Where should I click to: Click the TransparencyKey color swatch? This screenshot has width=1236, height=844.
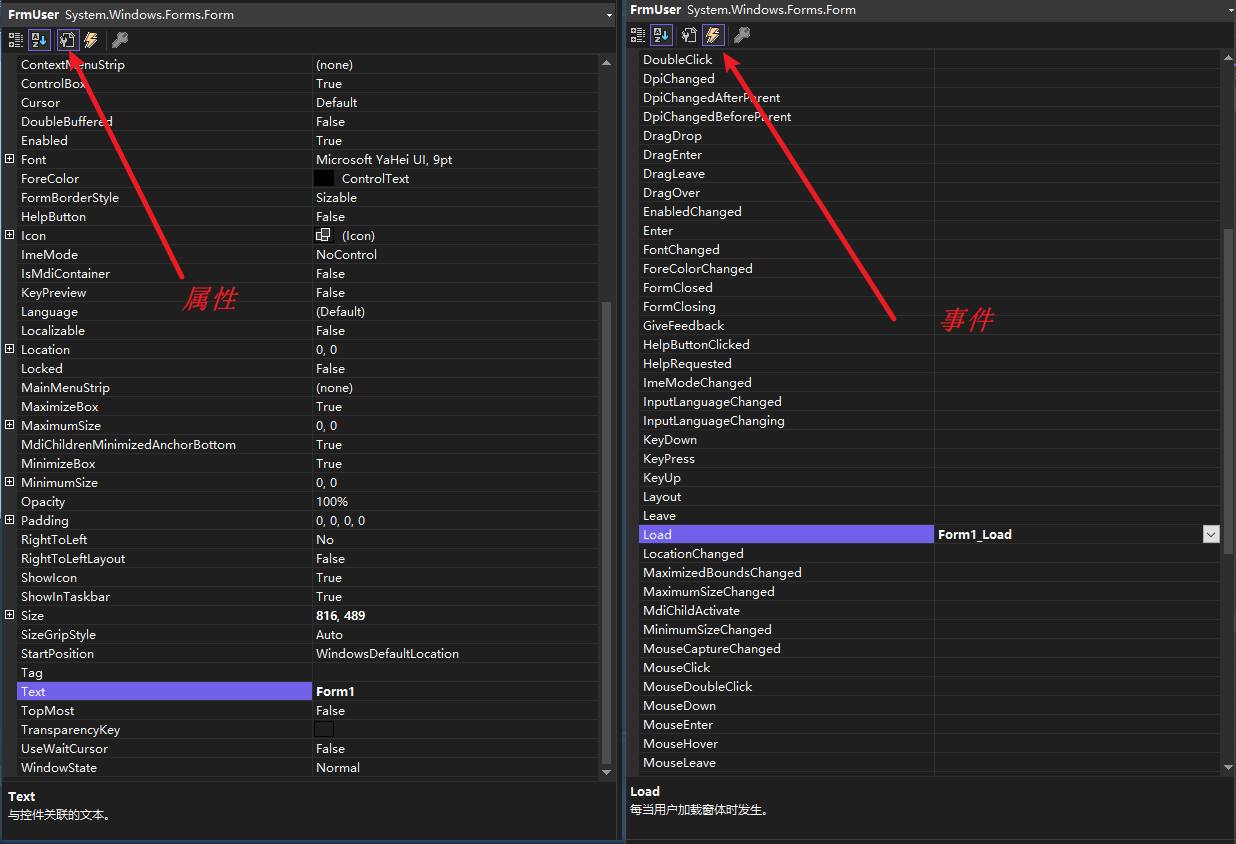tap(322, 729)
